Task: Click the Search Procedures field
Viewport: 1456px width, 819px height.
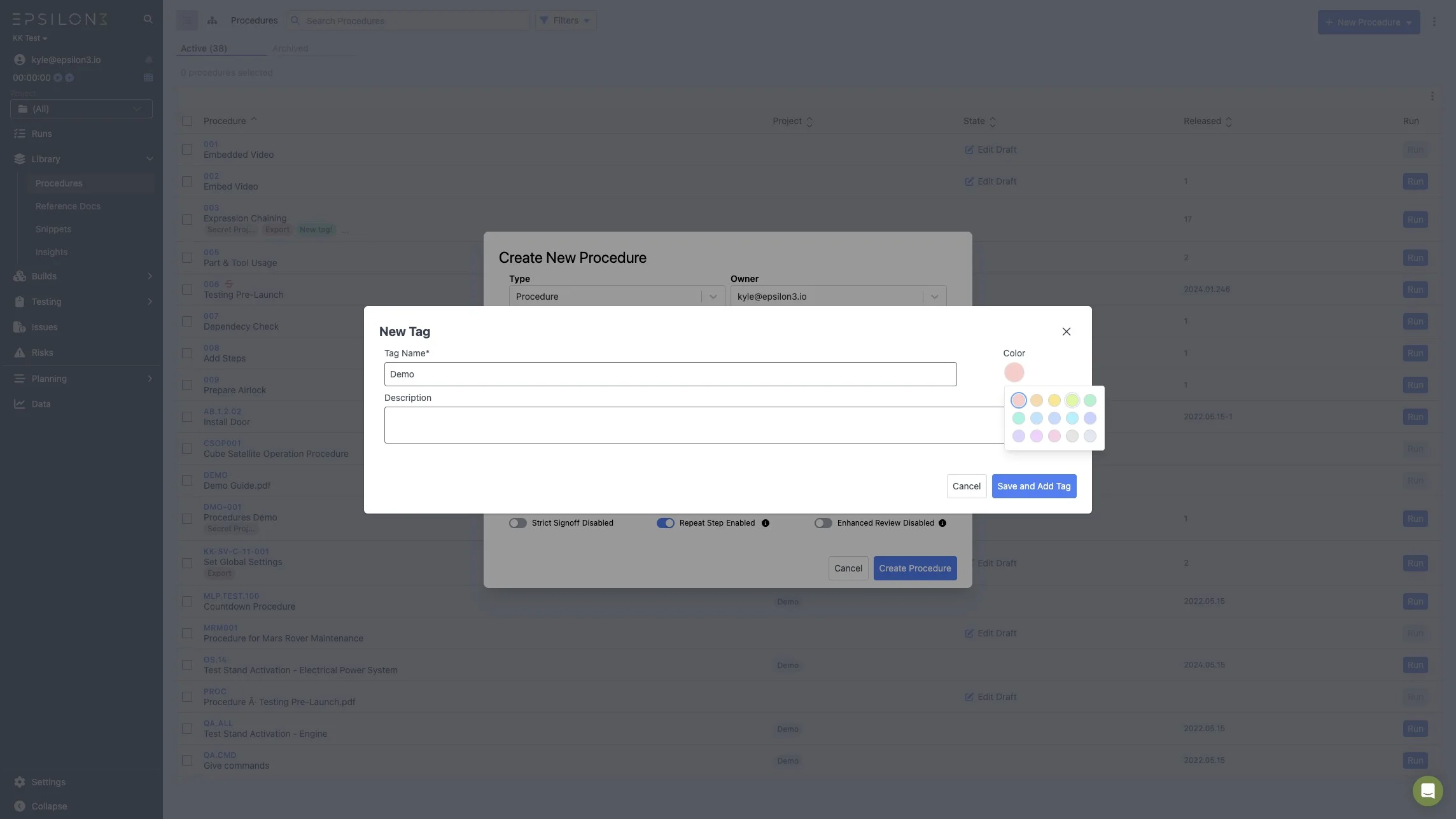Action: 408,20
